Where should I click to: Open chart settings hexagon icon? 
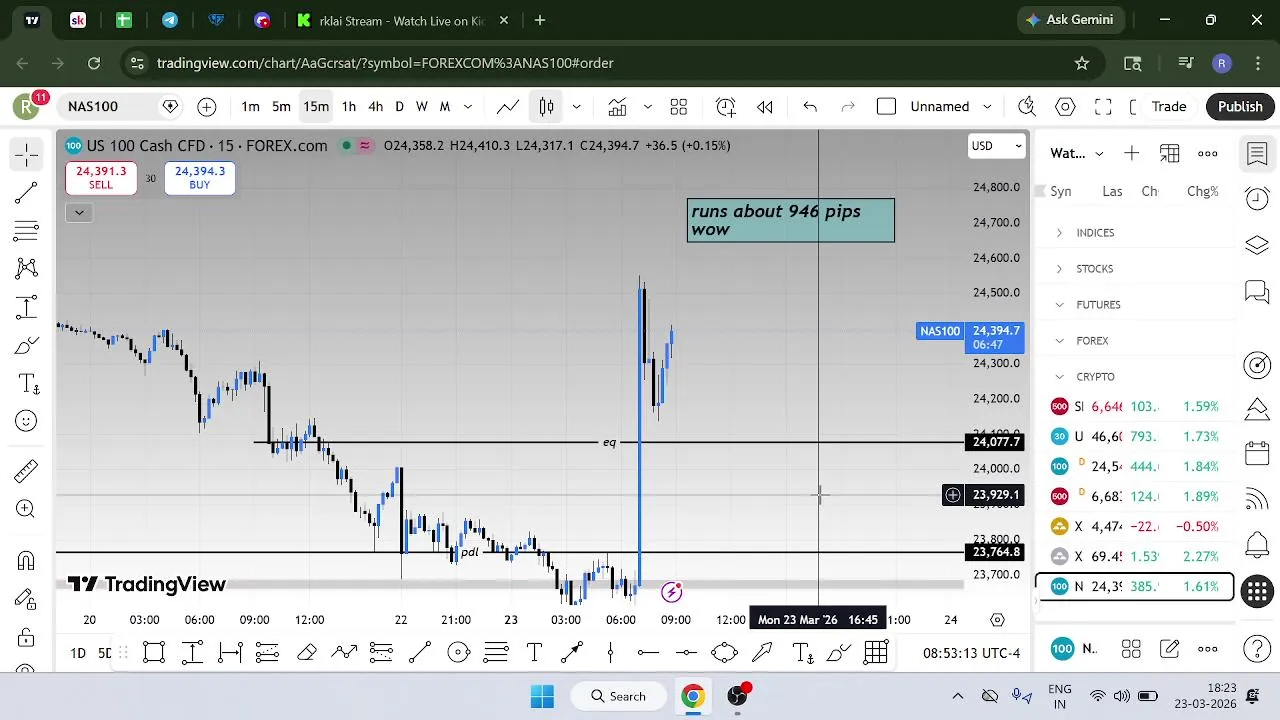[x=1065, y=107]
